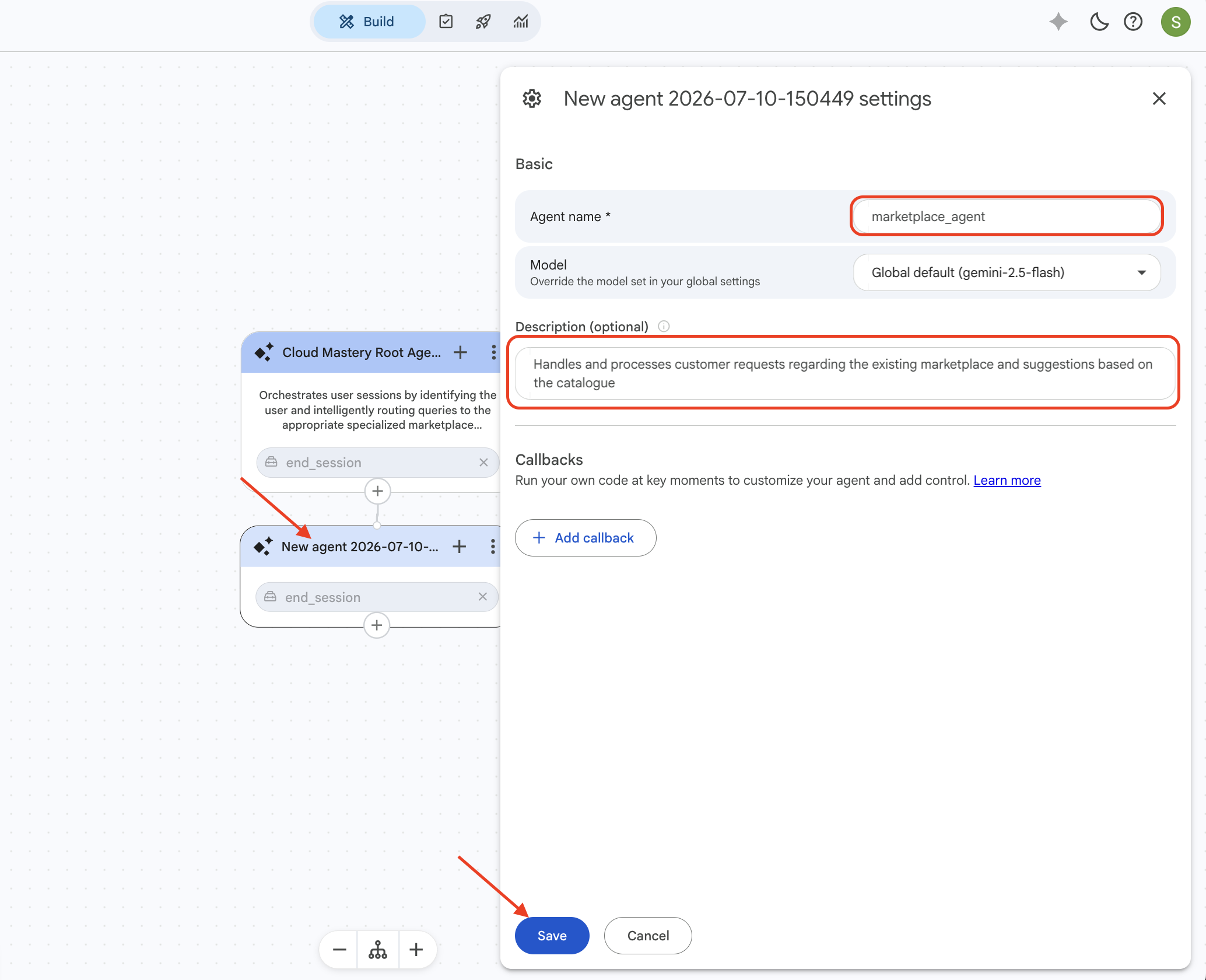Follow the Learn more link
The width and height of the screenshot is (1206, 980).
tap(1007, 480)
